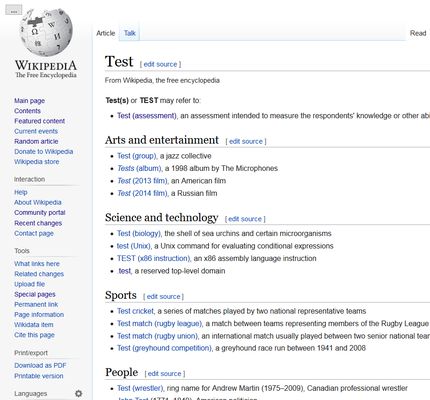This screenshot has width=430, height=400.
Task: Edit source of the Test heading
Action: coord(160,64)
